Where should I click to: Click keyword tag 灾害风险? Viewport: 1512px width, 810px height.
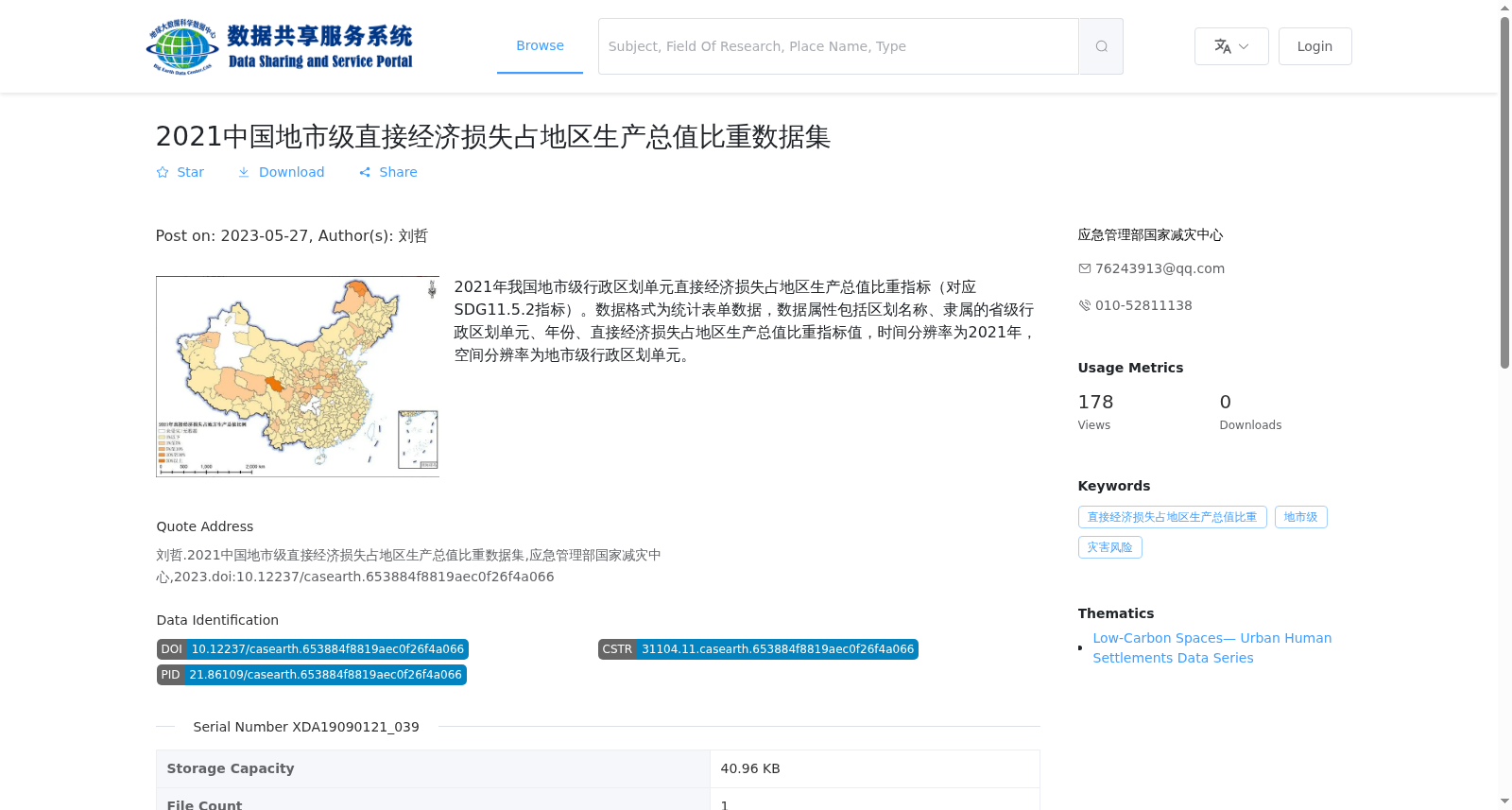coord(1109,547)
